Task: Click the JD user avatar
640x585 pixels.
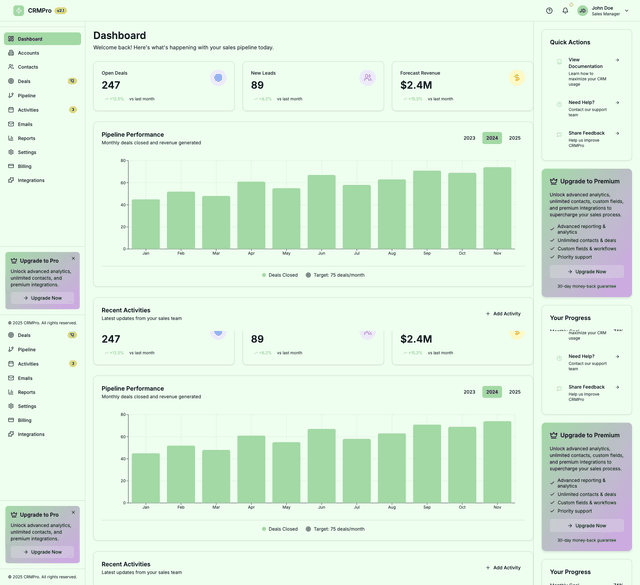Action: [582, 10]
